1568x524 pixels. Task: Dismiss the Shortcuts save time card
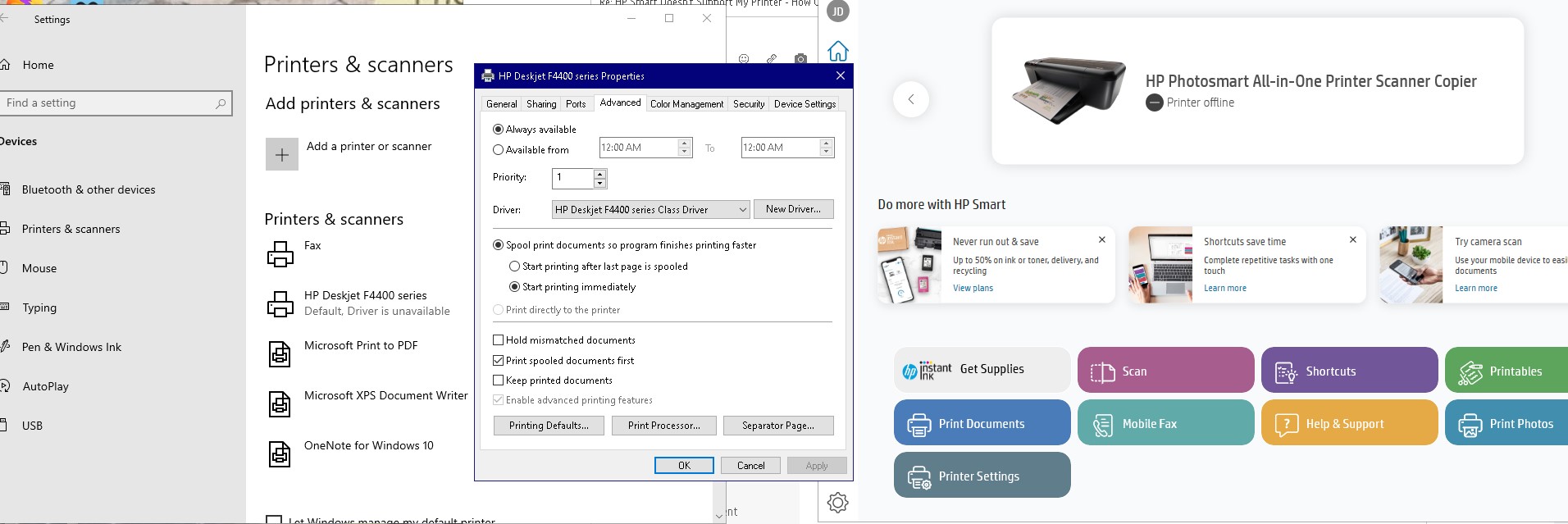[x=1352, y=240]
